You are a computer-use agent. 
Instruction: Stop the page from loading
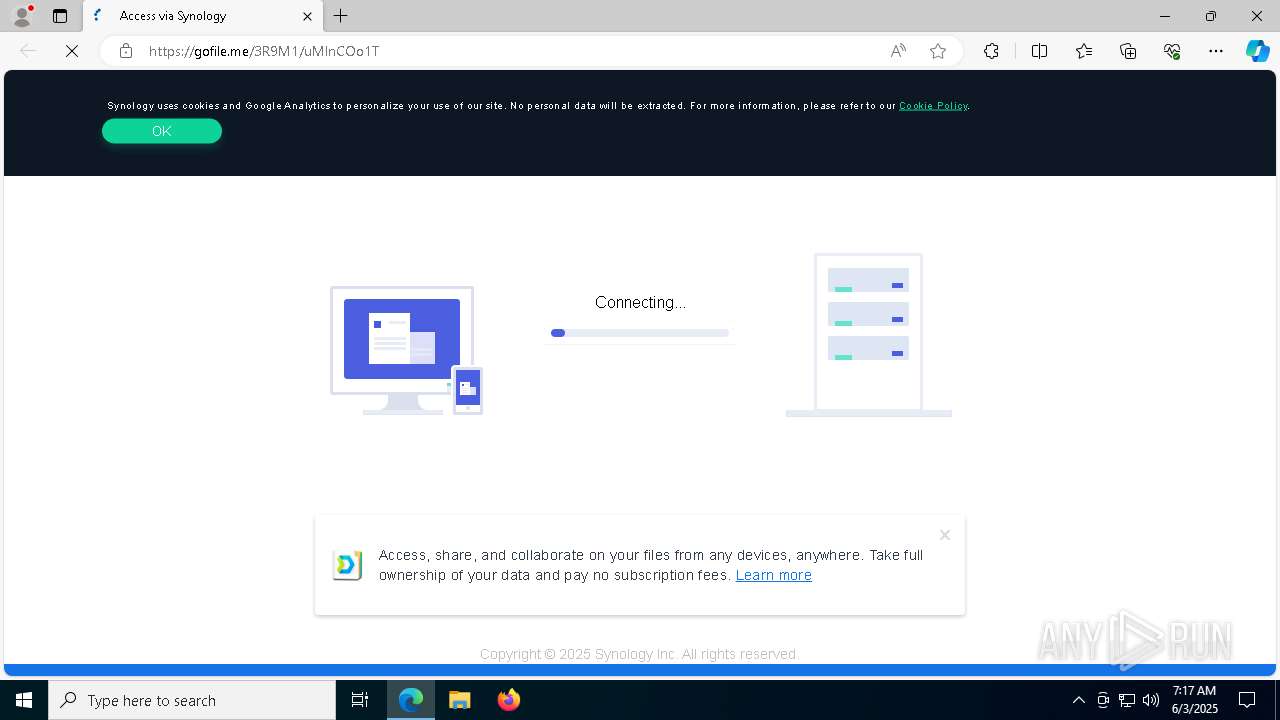(x=72, y=51)
